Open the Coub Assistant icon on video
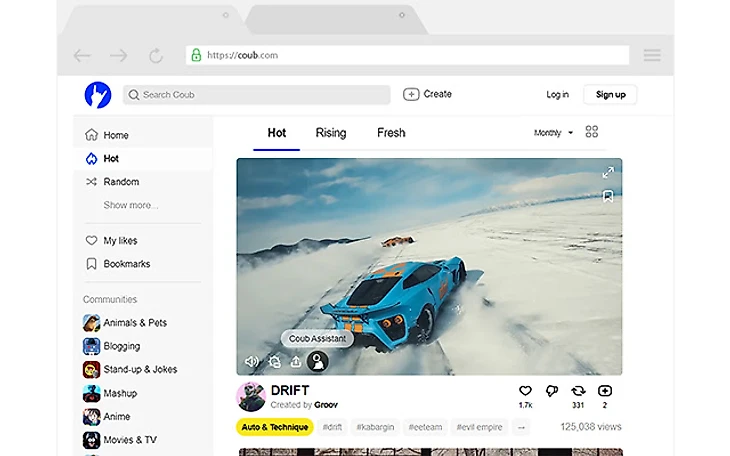 tap(318, 362)
